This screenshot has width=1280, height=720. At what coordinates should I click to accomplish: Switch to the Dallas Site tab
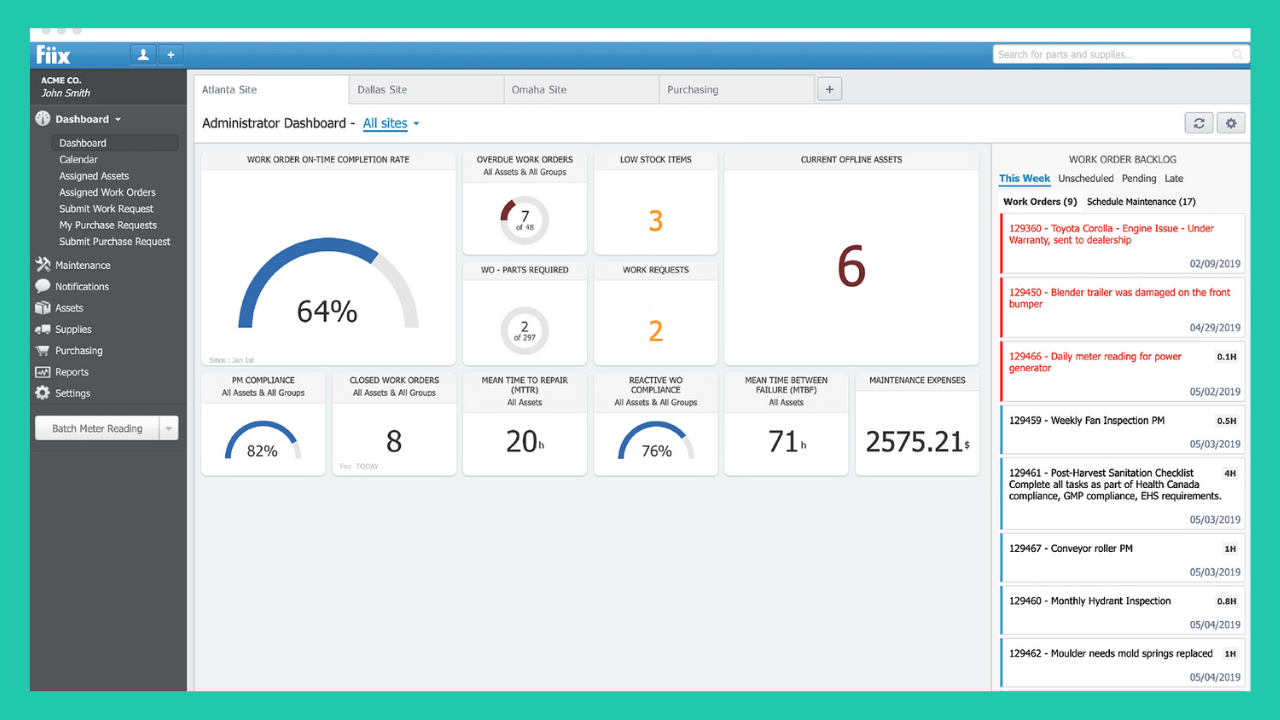click(425, 89)
